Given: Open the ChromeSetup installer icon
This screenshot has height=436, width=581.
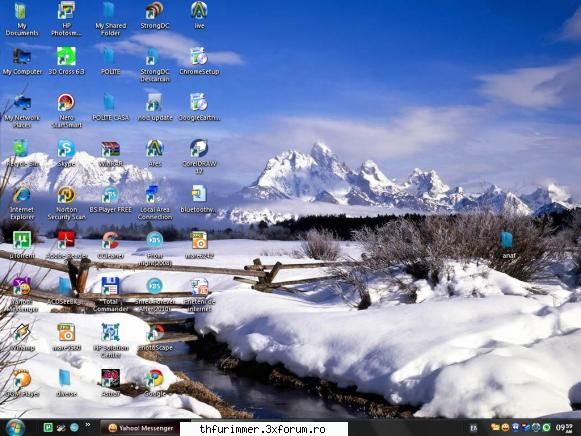Looking at the screenshot, I should (x=199, y=61).
